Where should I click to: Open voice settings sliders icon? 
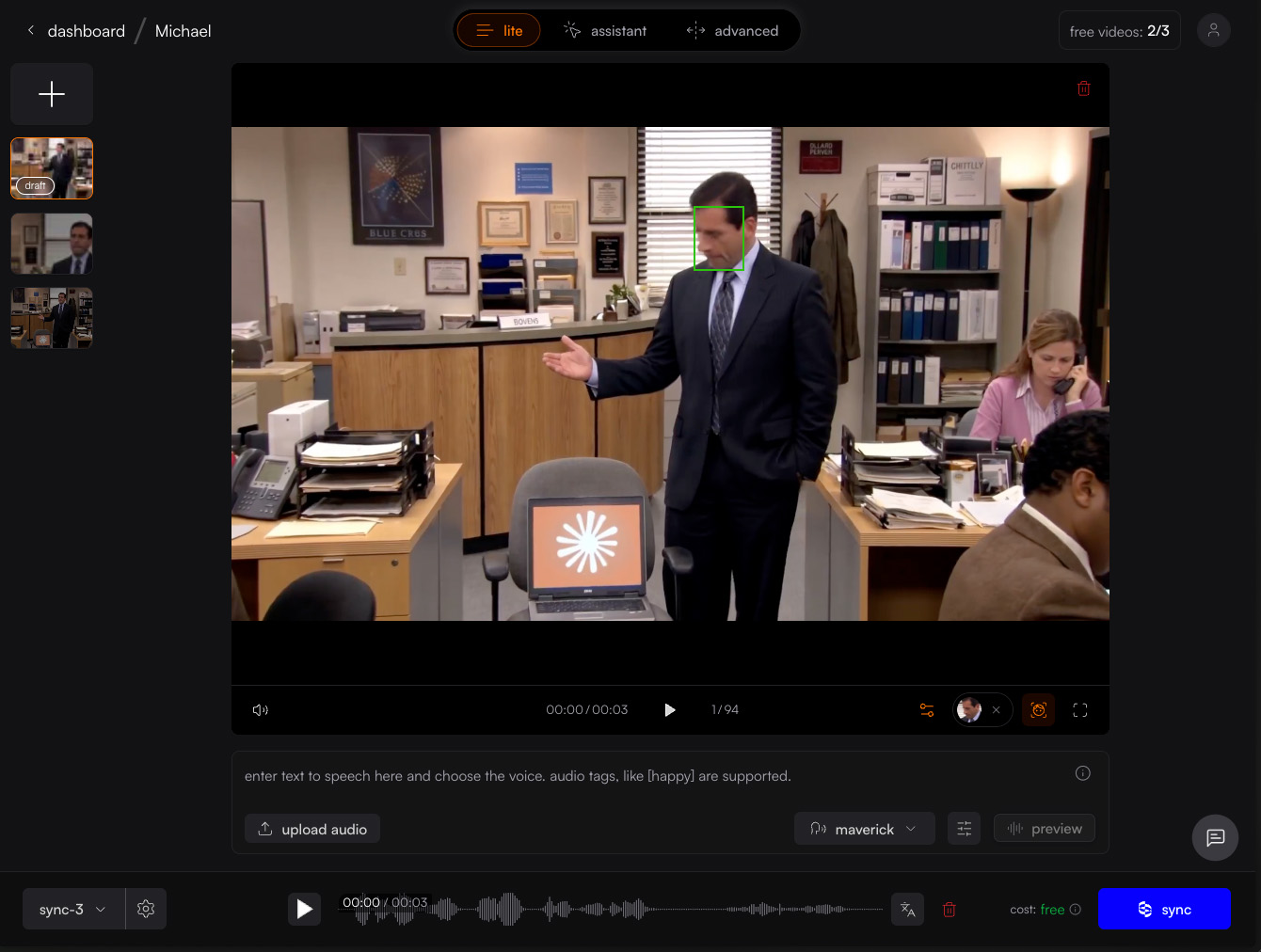coord(964,829)
